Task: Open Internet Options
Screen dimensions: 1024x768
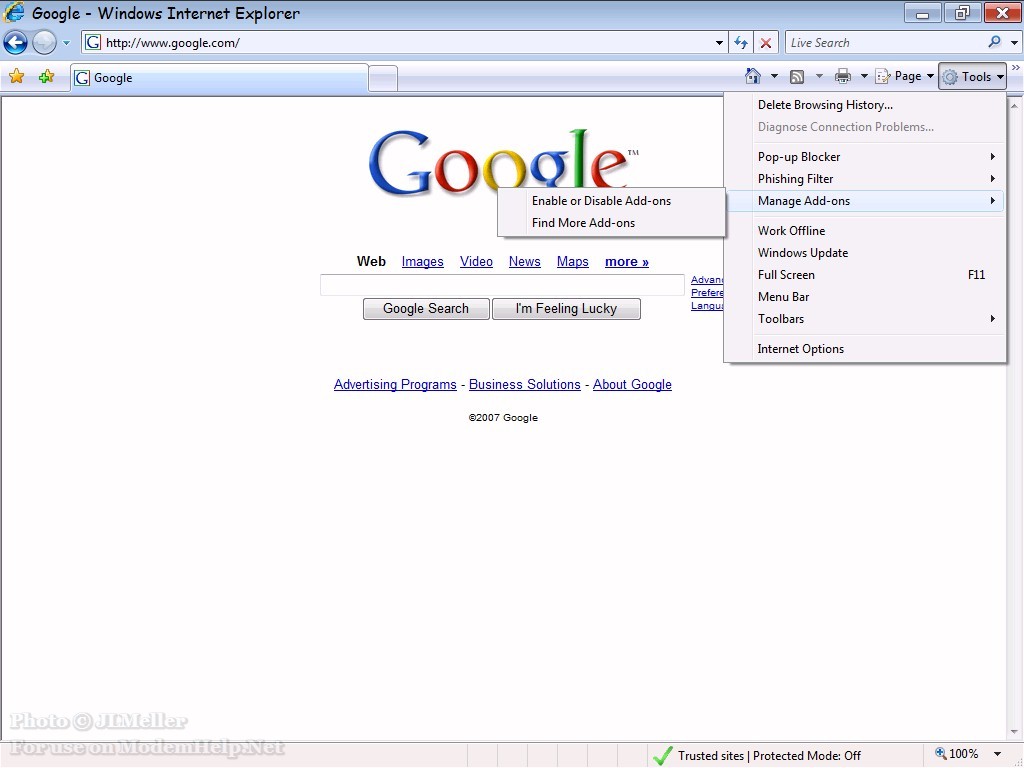Action: coord(865,349)
